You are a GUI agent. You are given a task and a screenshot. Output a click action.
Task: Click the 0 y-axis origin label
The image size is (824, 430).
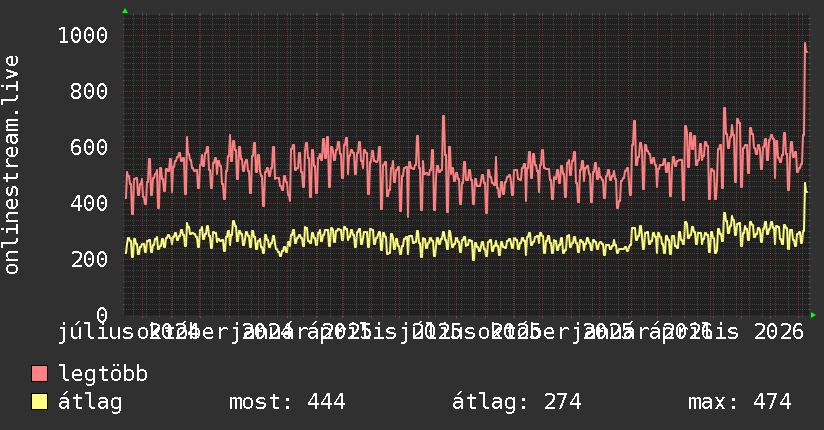(102, 314)
